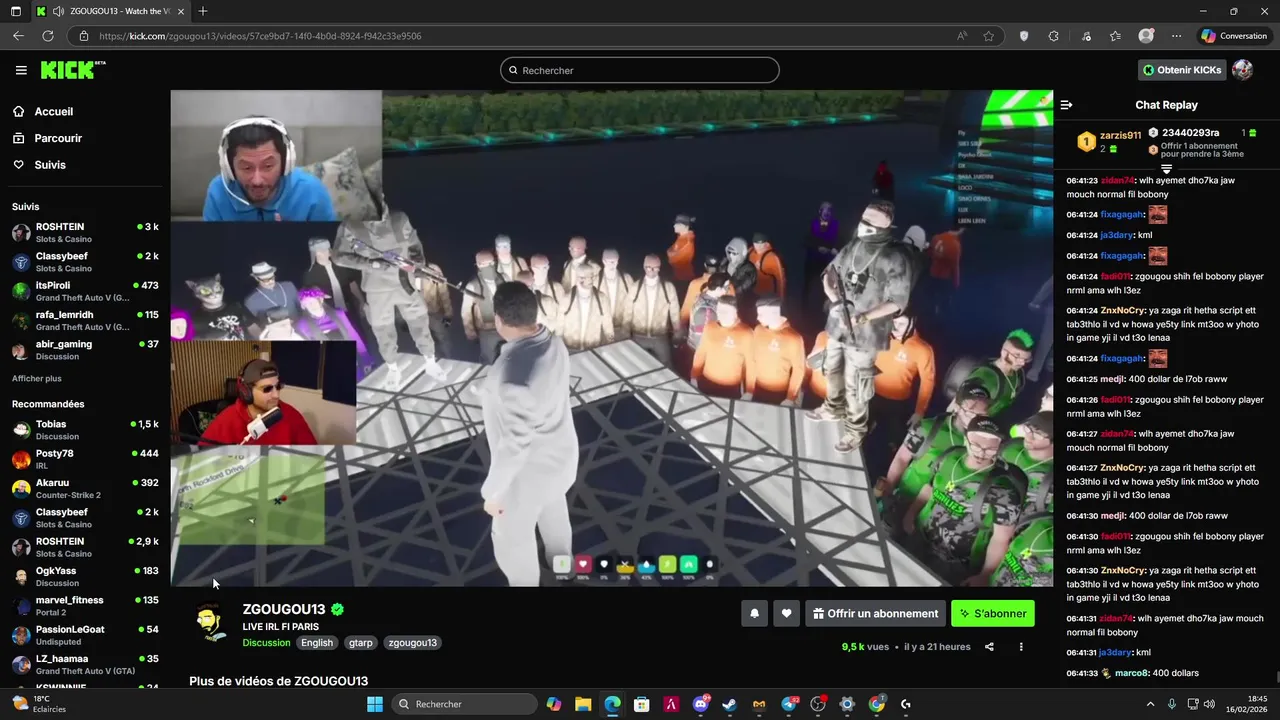Select the English tag

tap(317, 643)
